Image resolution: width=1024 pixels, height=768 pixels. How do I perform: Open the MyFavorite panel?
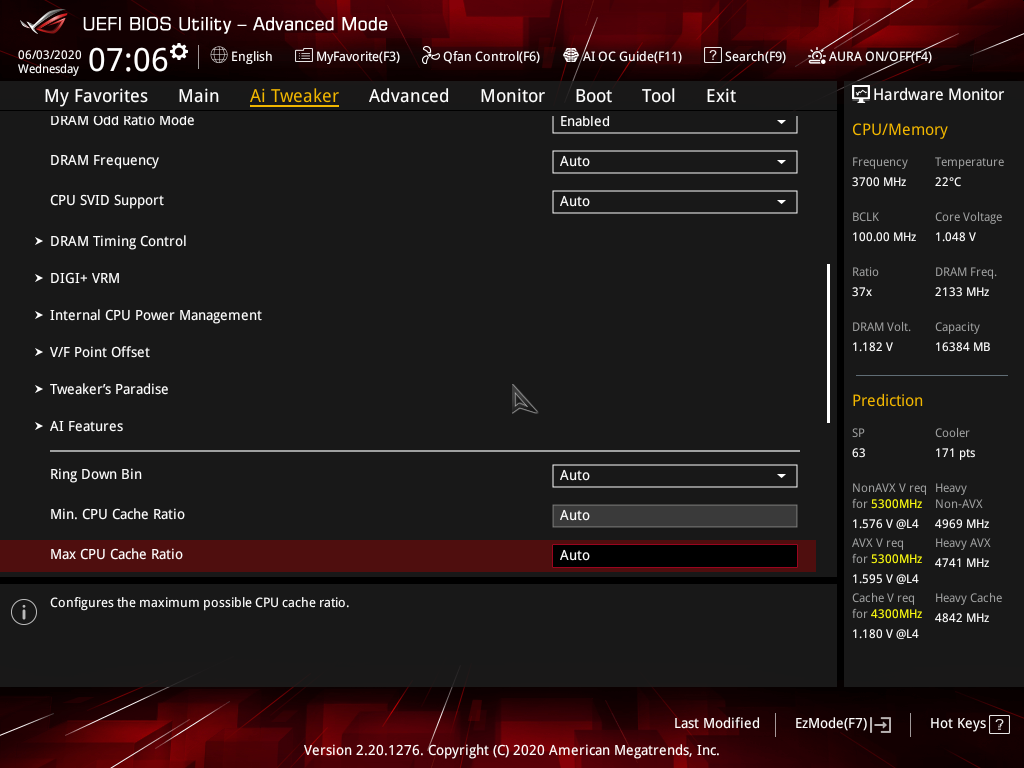pyautogui.click(x=347, y=56)
